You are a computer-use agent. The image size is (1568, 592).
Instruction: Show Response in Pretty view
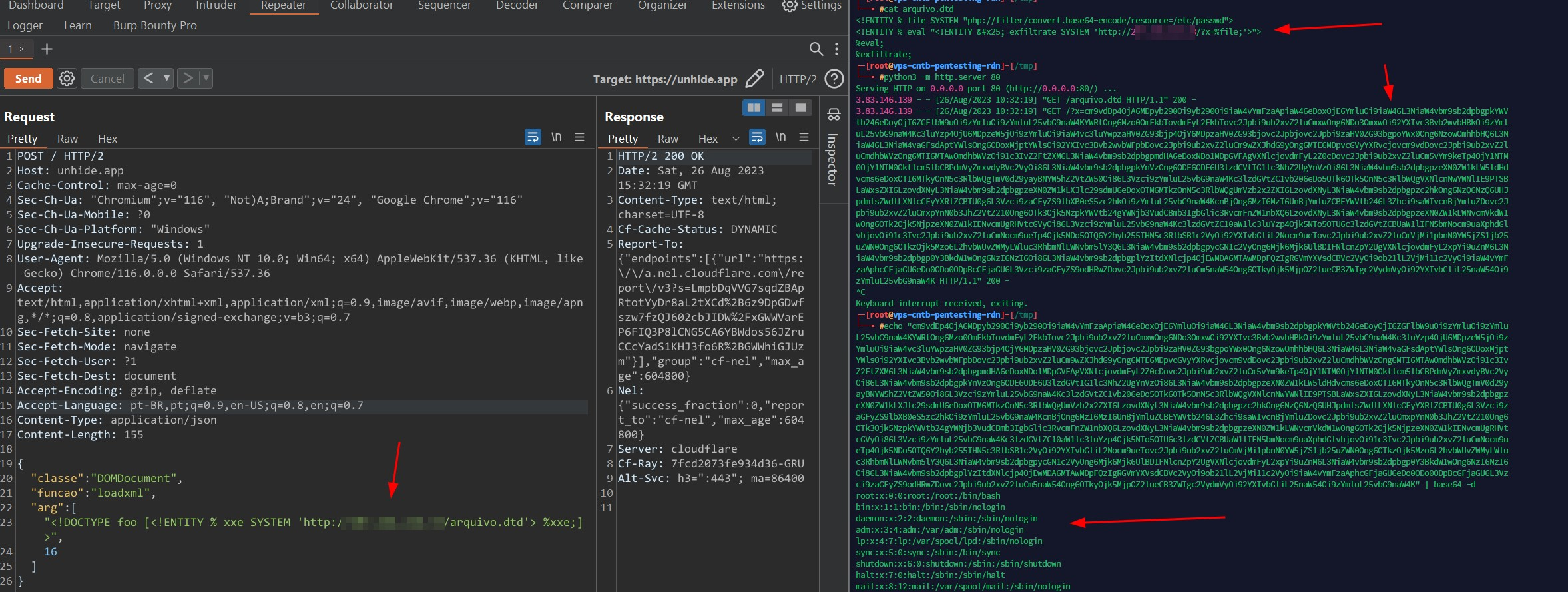tap(623, 139)
